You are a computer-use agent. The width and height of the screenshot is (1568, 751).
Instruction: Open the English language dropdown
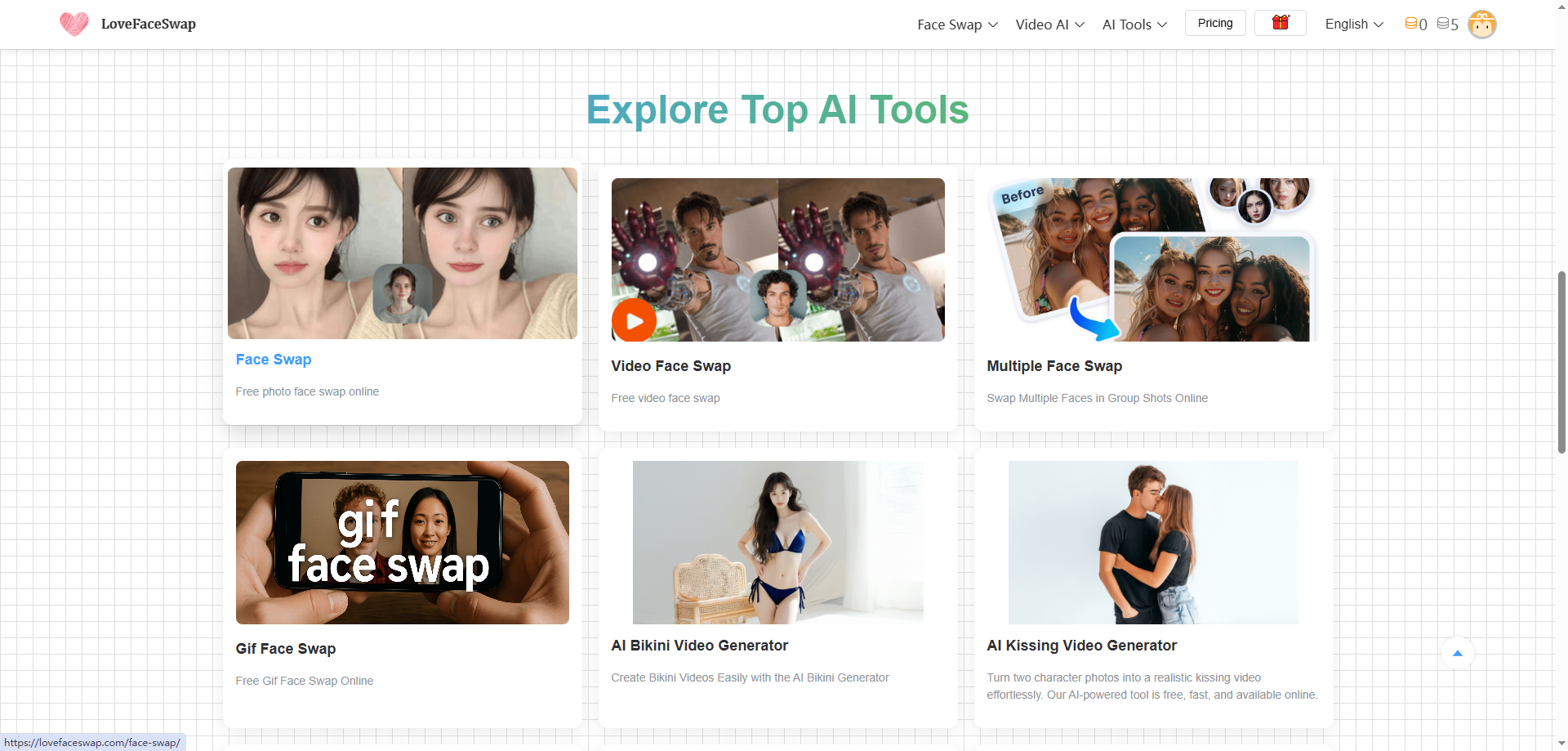point(1354,25)
